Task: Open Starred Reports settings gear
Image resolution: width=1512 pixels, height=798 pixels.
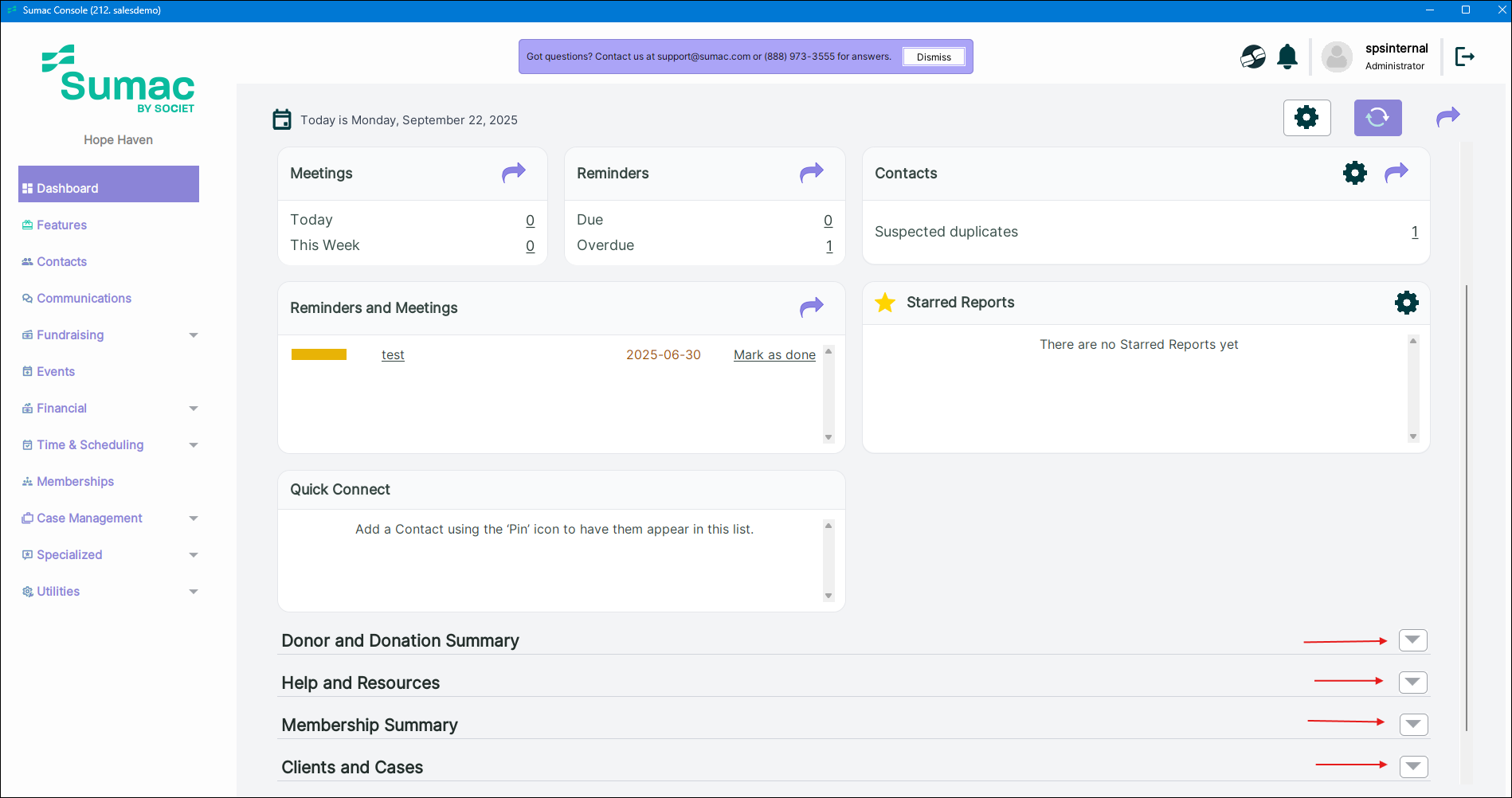Action: click(x=1406, y=303)
